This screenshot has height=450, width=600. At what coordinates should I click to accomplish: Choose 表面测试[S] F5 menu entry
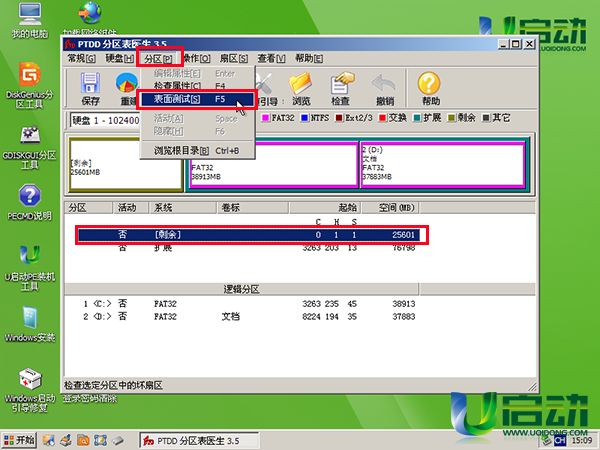click(197, 99)
